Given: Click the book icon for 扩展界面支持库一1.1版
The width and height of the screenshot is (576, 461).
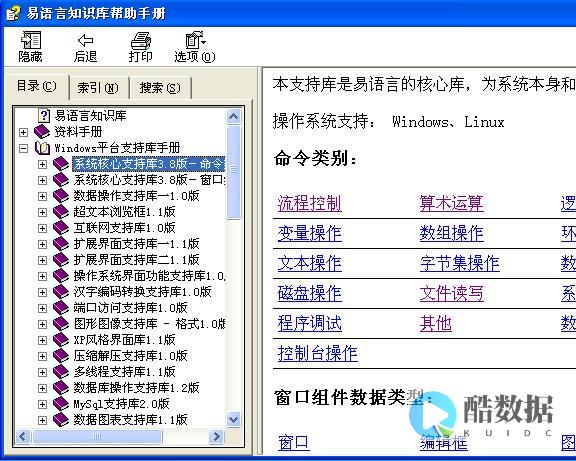Looking at the screenshot, I should pyautogui.click(x=61, y=244).
